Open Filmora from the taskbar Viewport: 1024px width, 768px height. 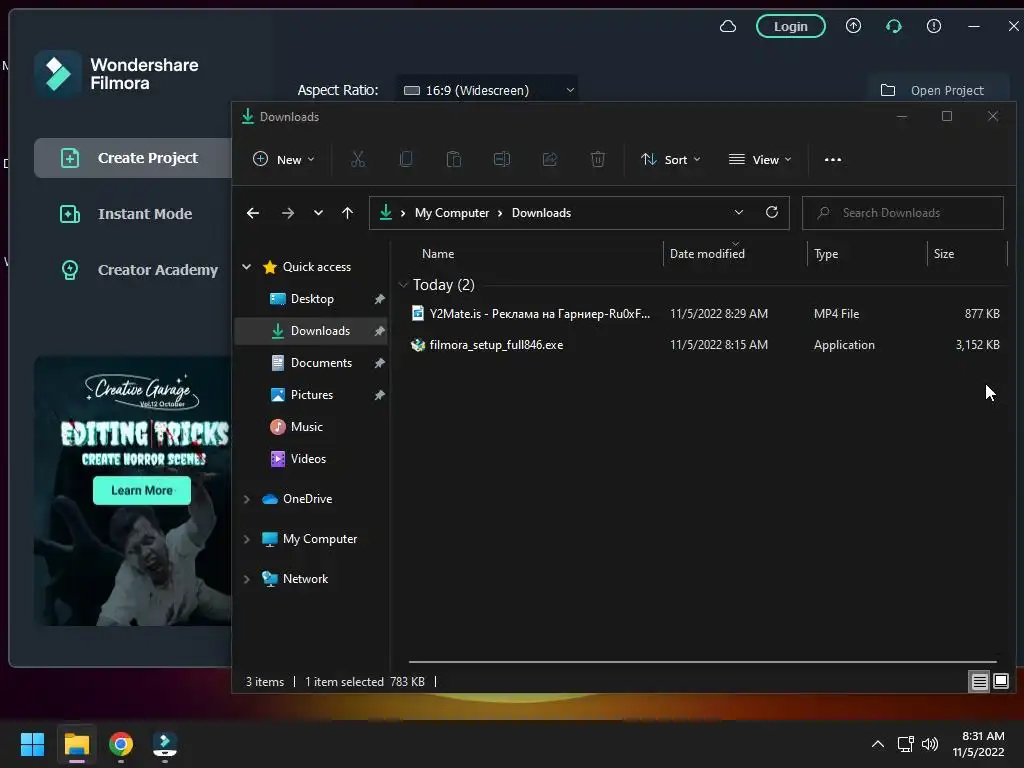[x=165, y=744]
